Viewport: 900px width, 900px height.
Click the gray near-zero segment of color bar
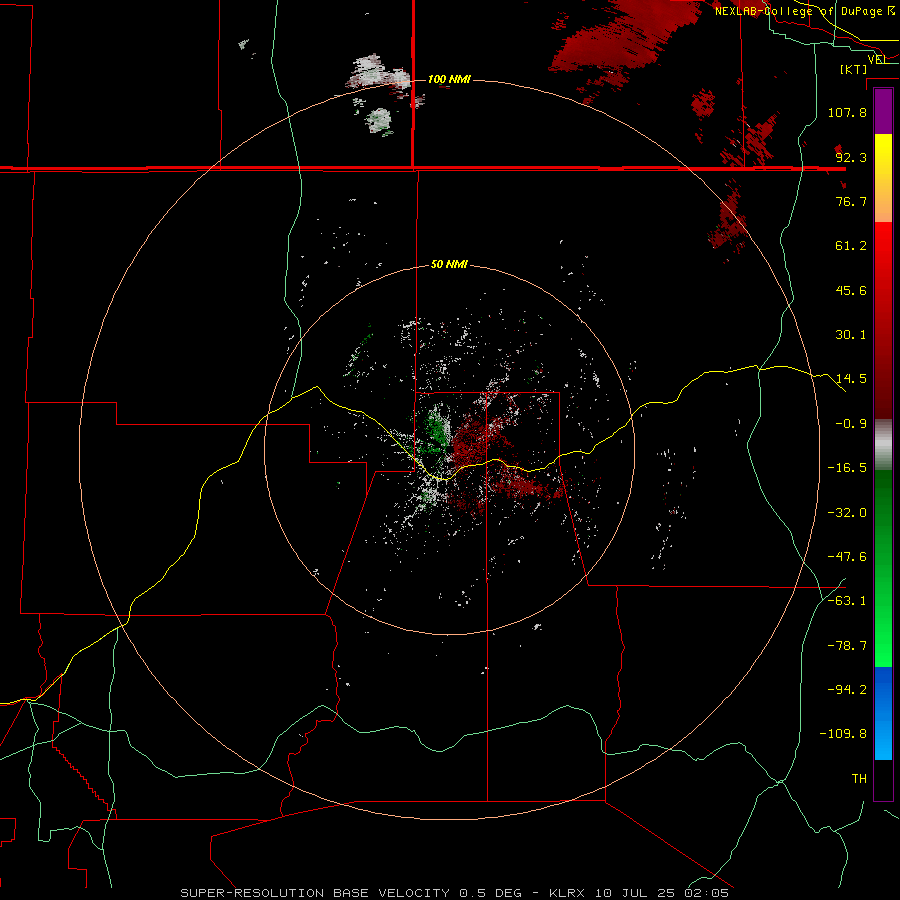tap(883, 445)
